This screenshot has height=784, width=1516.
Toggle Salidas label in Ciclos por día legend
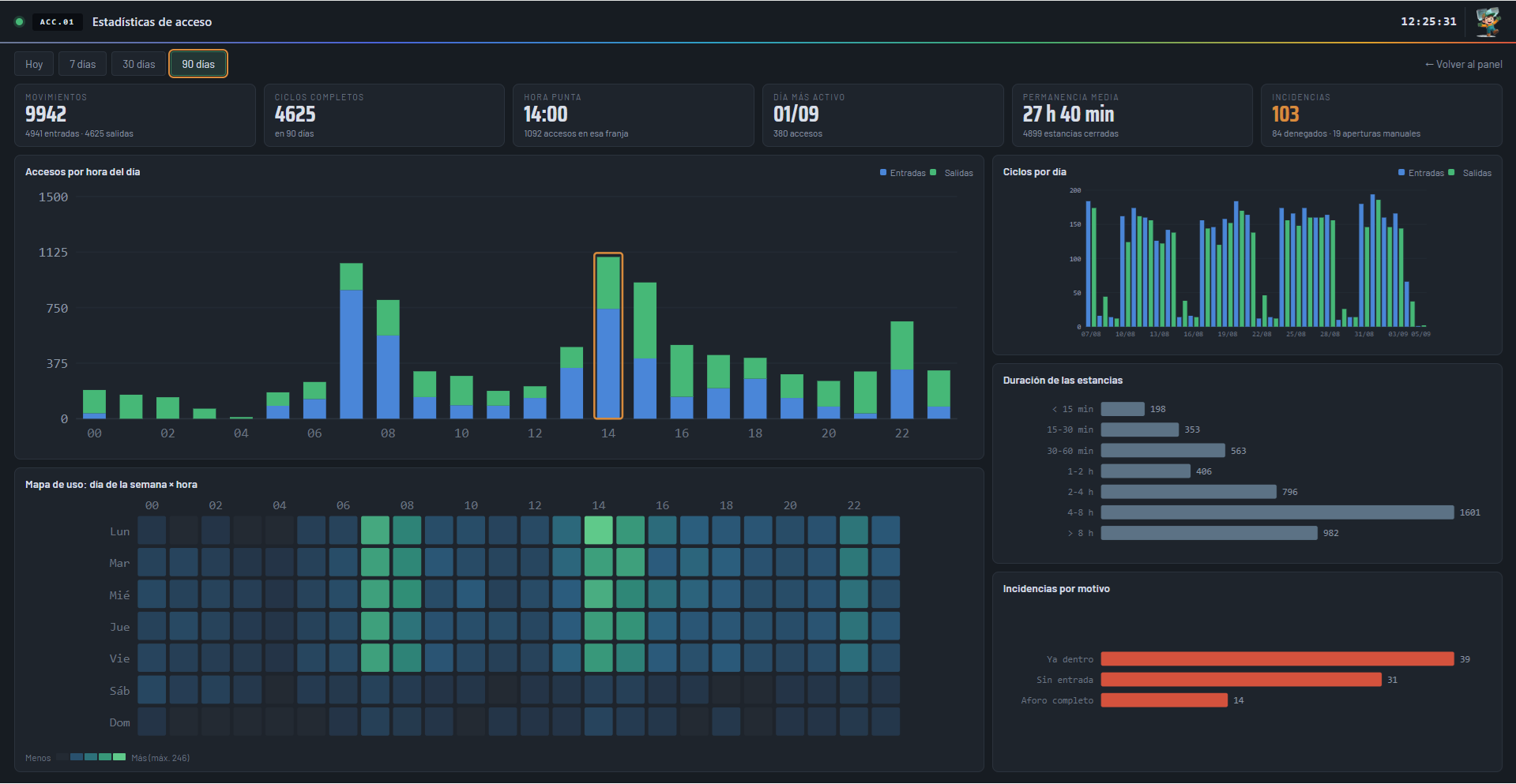pos(1477,173)
